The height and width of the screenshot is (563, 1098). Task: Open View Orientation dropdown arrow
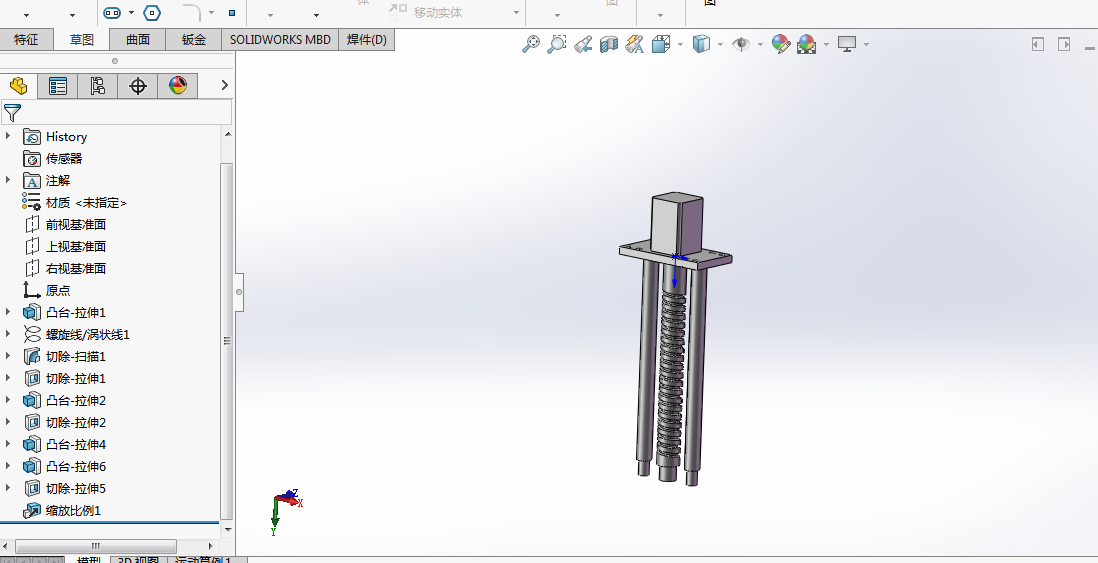tap(681, 45)
